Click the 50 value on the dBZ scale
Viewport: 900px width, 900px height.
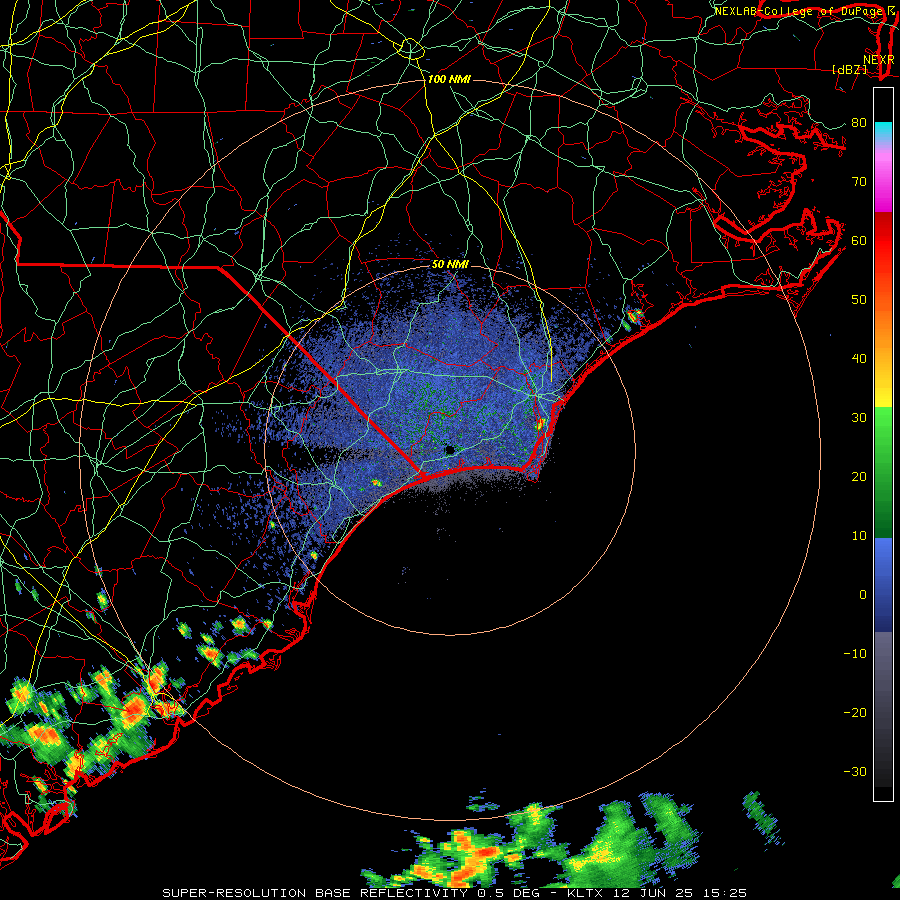tap(859, 300)
